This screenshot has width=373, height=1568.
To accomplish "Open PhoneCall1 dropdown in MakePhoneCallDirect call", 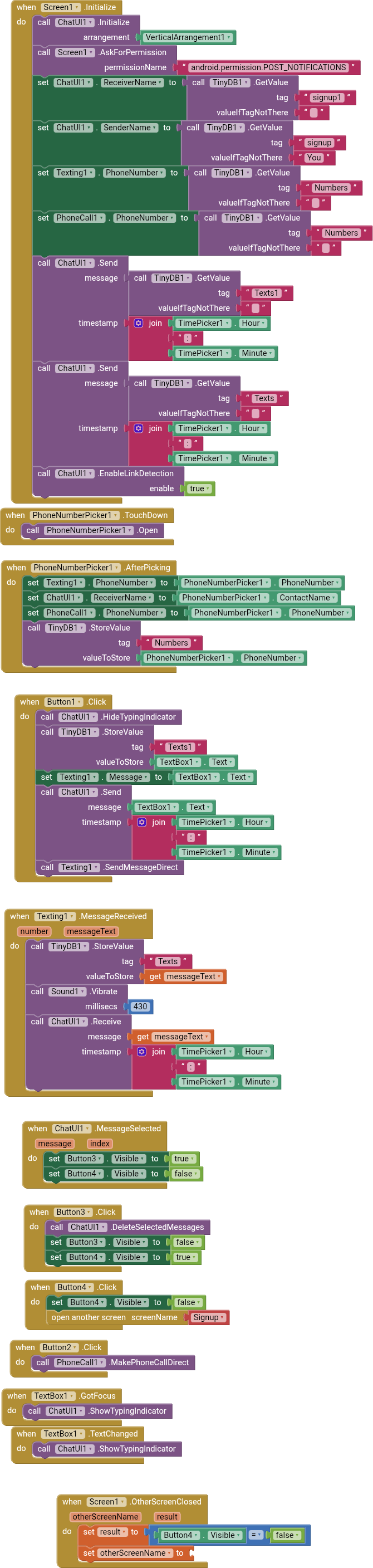I will (80, 1362).
